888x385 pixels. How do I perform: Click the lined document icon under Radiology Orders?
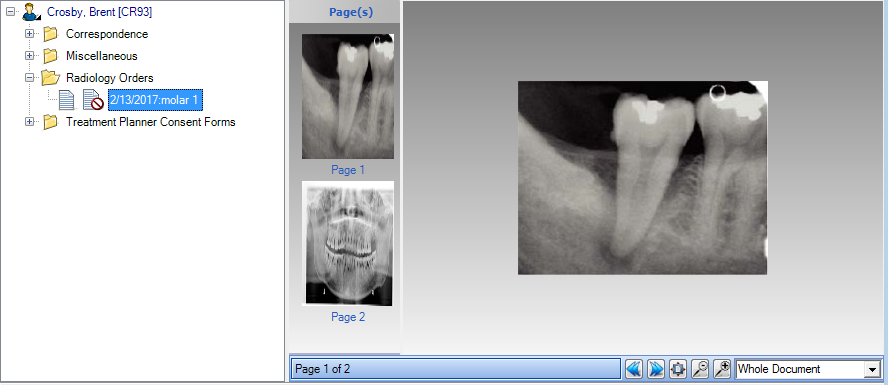[67, 100]
